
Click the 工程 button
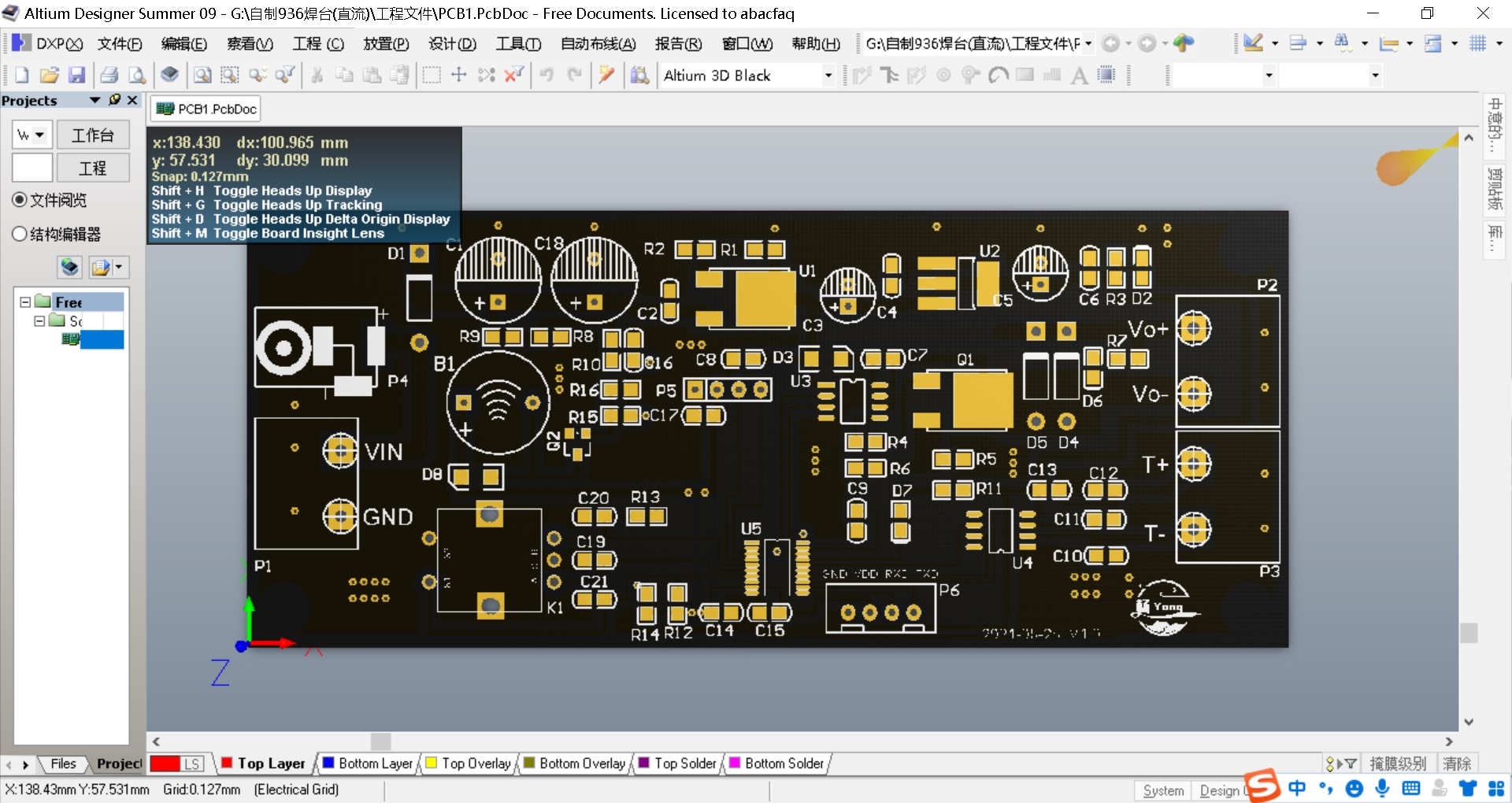(x=93, y=168)
